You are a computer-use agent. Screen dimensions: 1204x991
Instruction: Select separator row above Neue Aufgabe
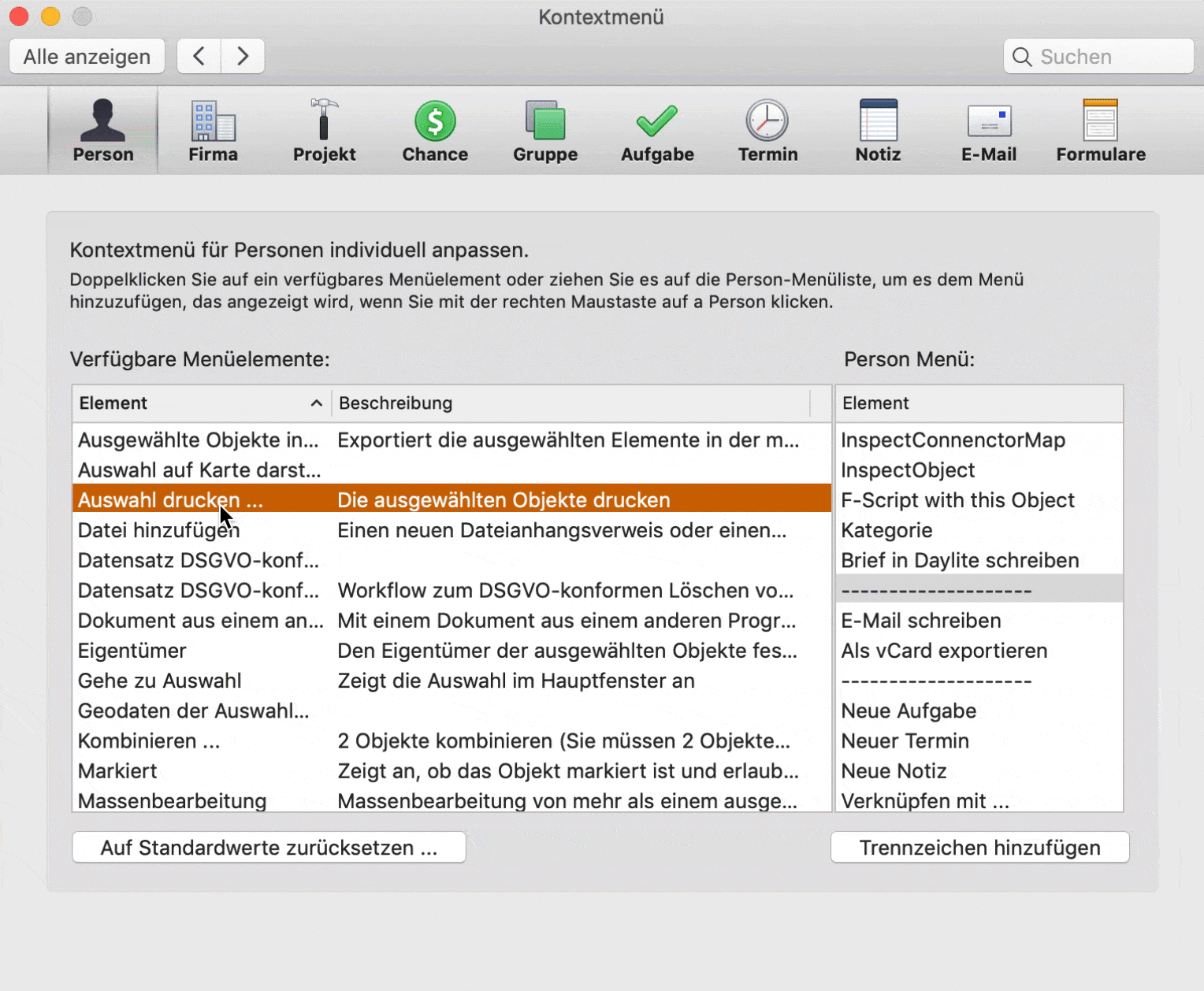point(979,681)
